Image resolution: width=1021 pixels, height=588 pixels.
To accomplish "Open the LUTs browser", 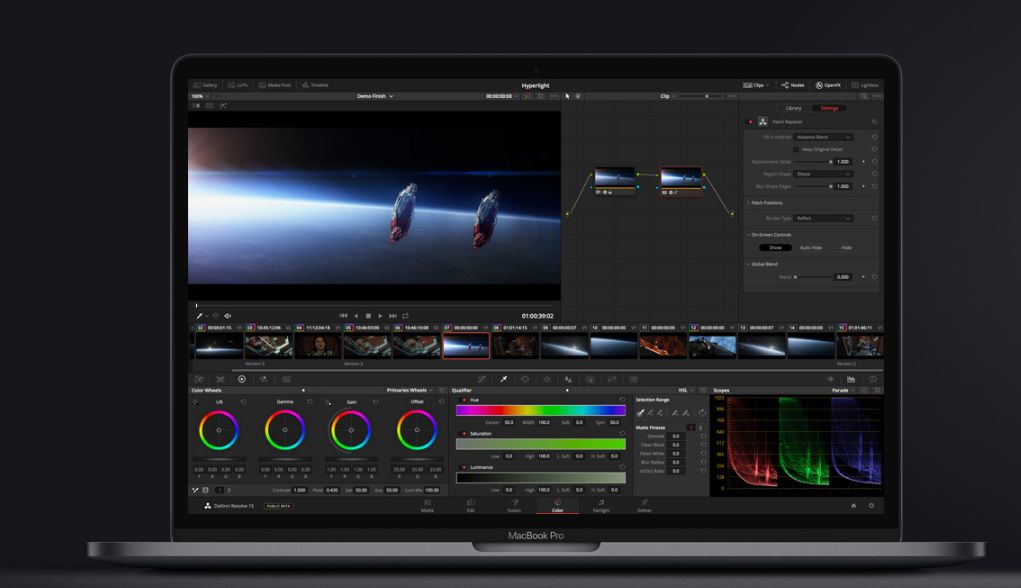I will [238, 86].
